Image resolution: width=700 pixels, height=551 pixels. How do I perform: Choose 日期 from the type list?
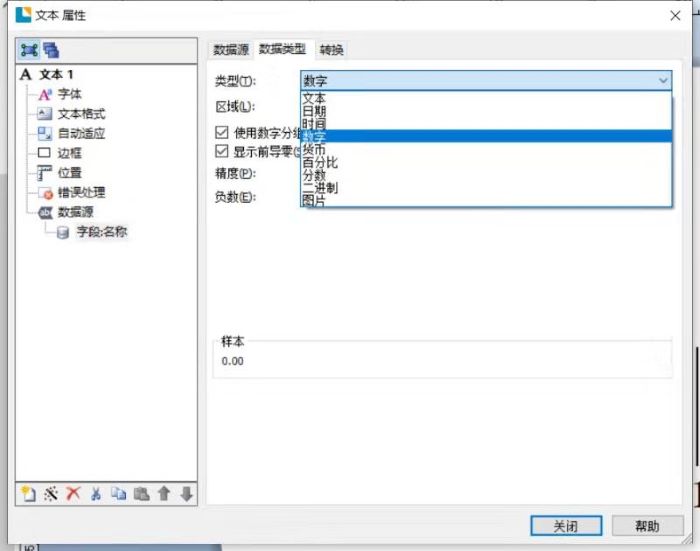click(486, 111)
